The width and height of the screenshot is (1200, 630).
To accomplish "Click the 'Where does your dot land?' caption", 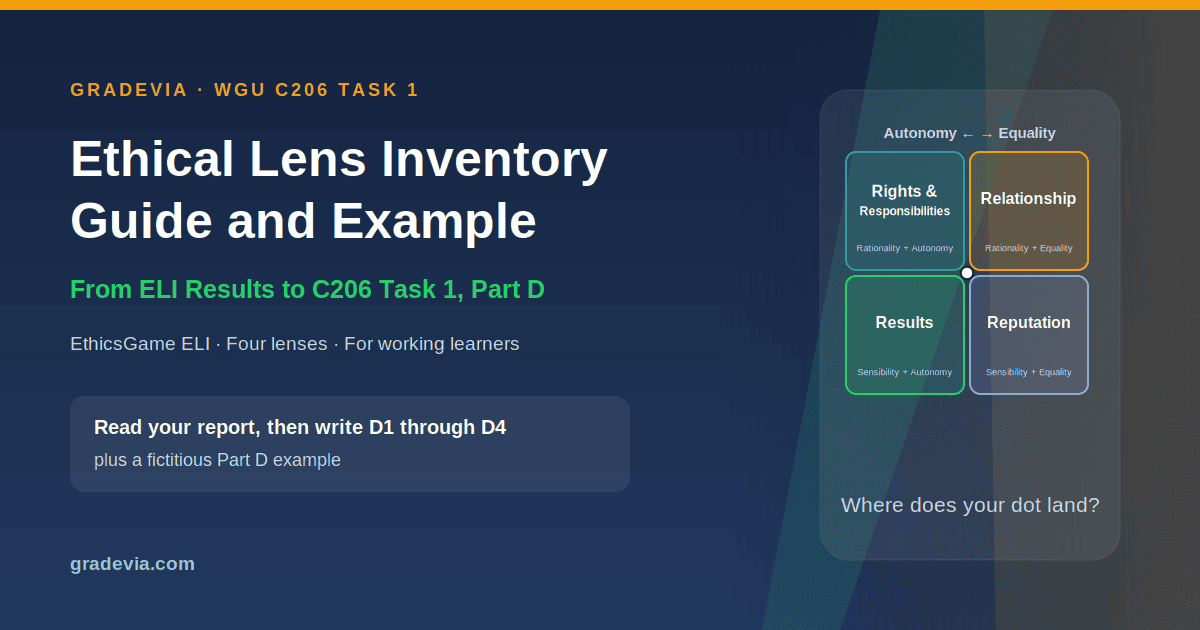I will coord(970,505).
